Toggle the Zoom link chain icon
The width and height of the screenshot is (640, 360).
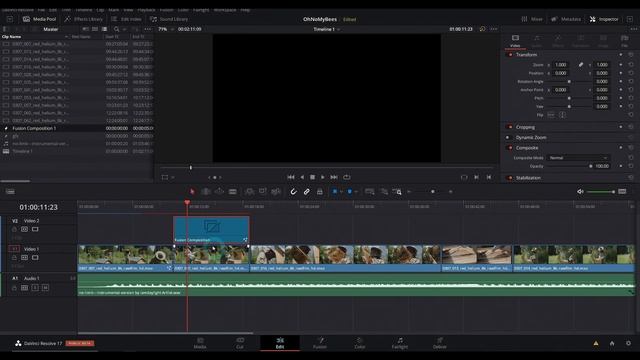[580, 64]
